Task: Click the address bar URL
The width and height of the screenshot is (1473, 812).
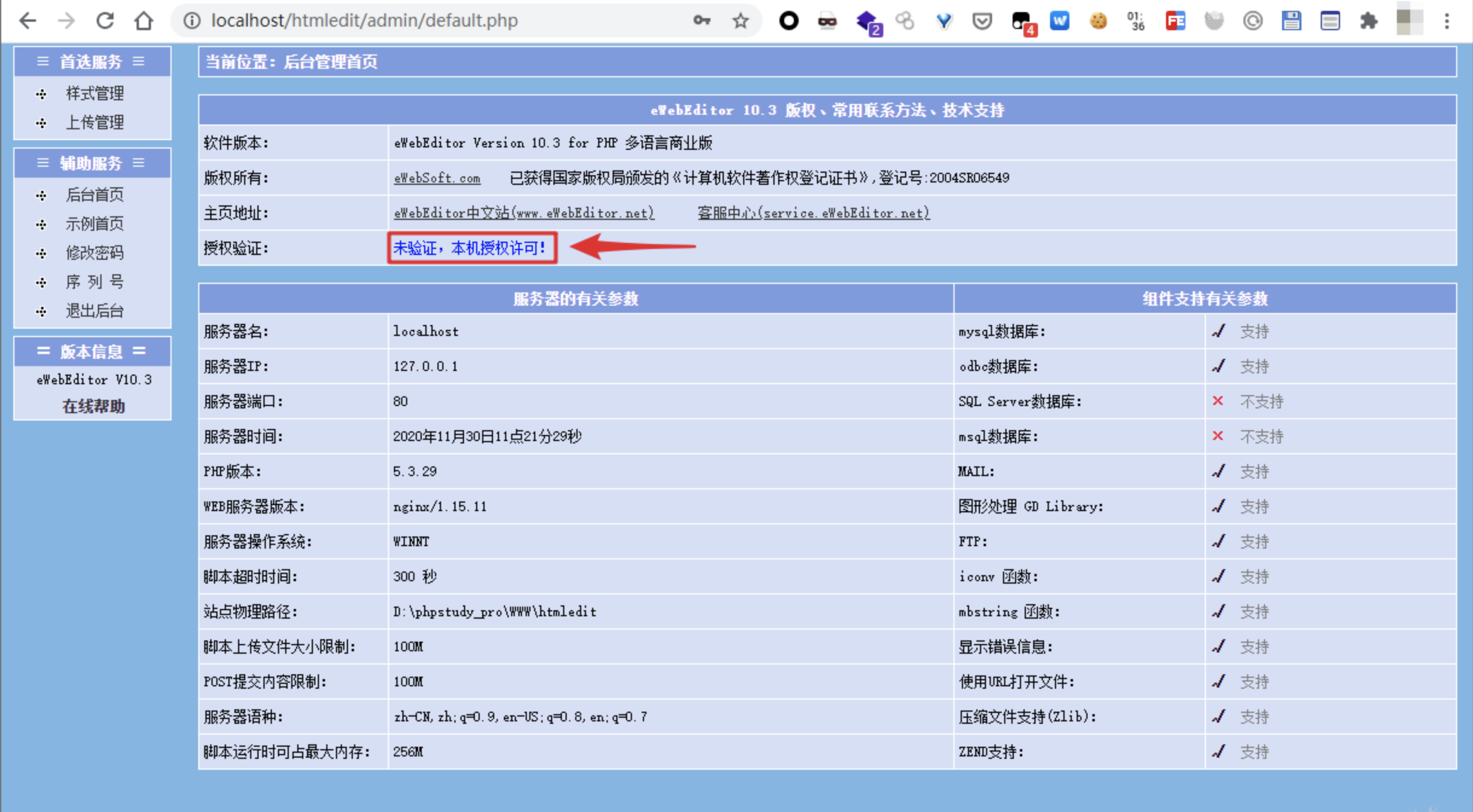Action: click(364, 21)
